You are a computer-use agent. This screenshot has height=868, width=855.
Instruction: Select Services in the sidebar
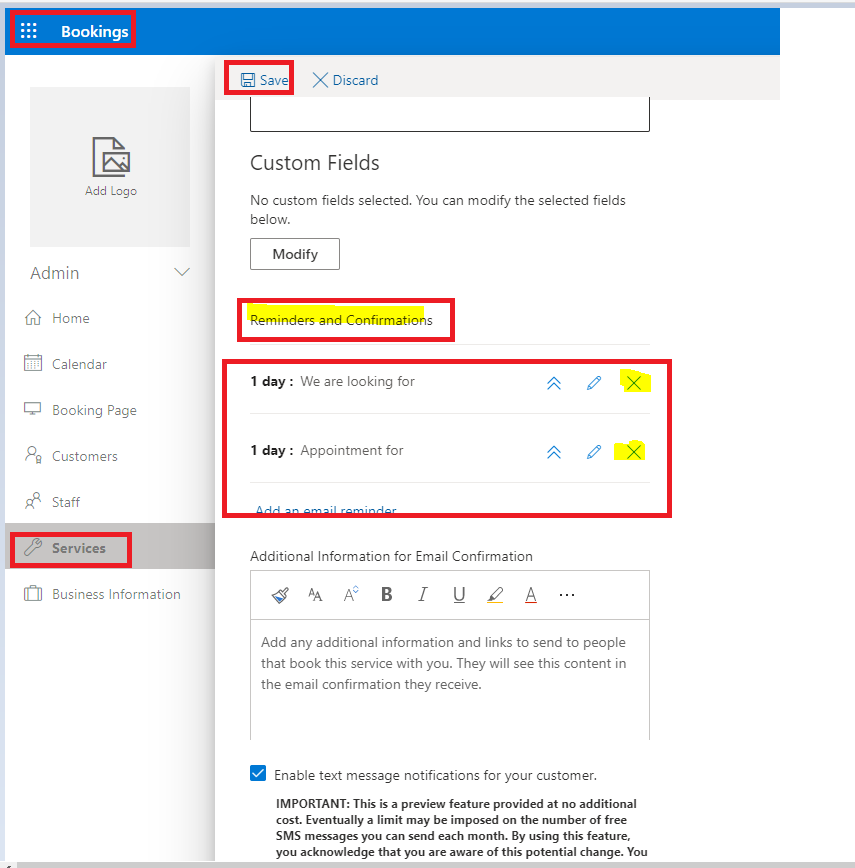(110, 548)
